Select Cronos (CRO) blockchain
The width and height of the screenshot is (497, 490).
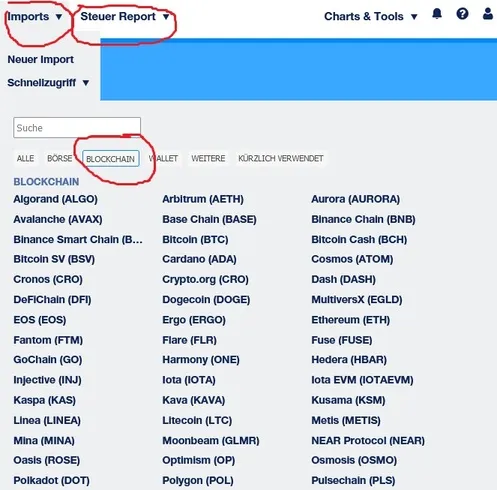tap(48, 279)
